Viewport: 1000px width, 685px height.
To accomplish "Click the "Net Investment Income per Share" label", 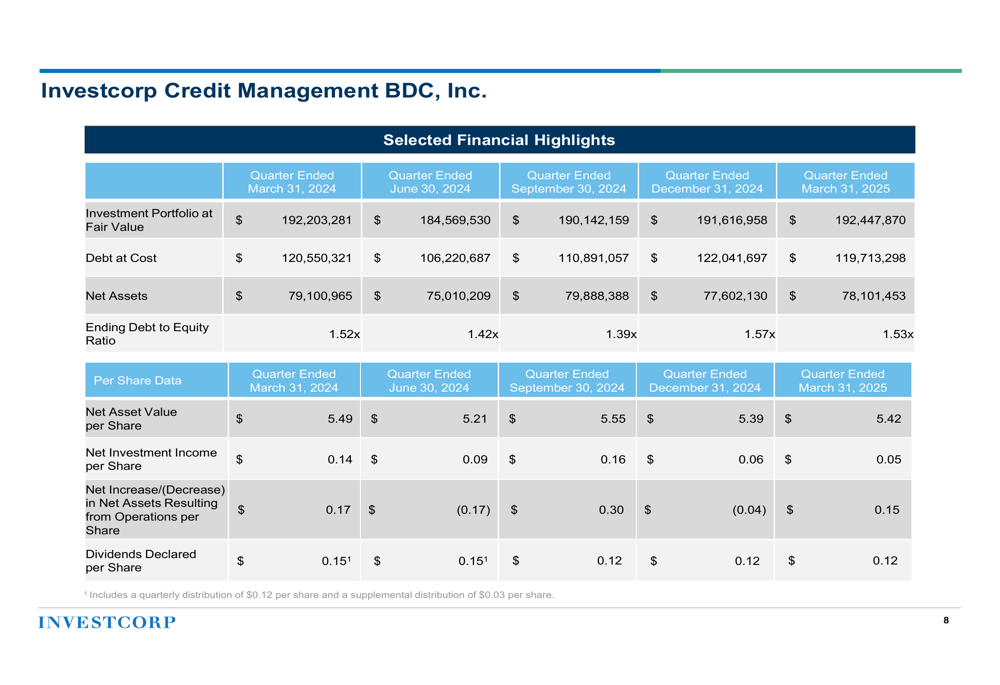I will pos(151,459).
